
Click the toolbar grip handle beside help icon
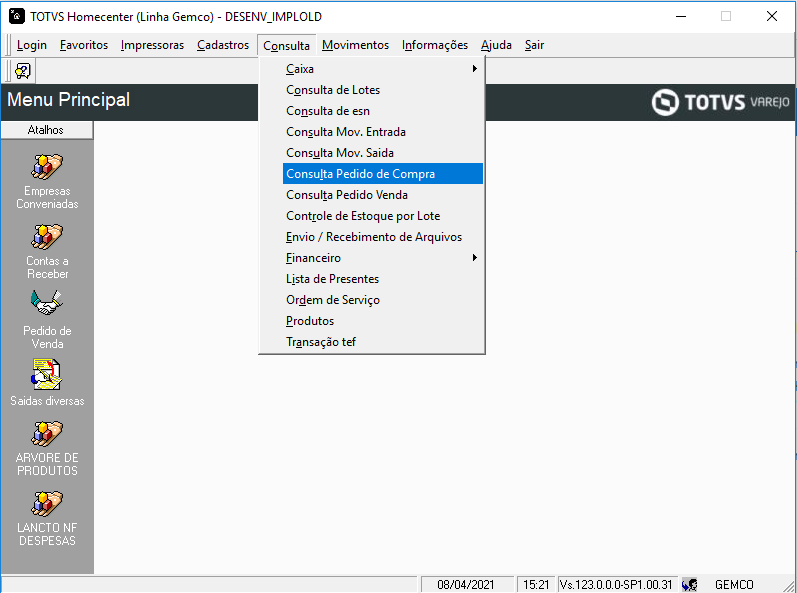pos(8,71)
